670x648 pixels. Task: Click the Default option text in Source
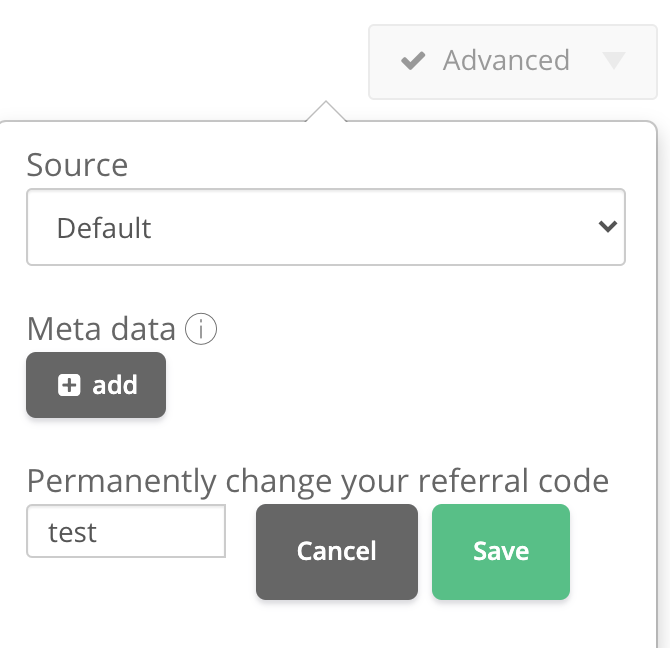[x=104, y=228]
